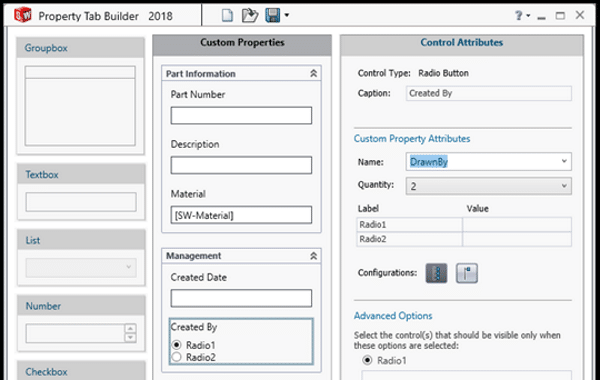Select the Checkbox control header
Screen dimensions: 600x380
pyautogui.click(x=81, y=371)
